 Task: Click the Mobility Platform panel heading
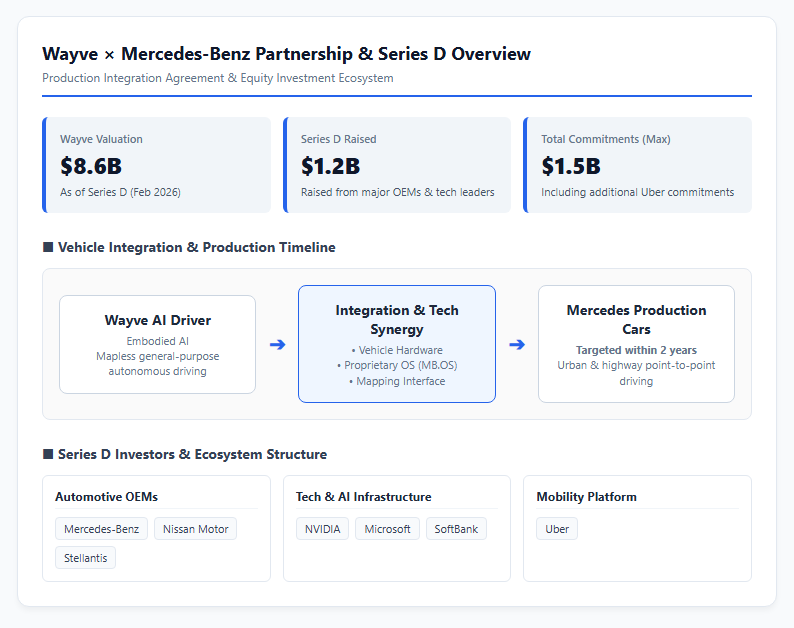tap(586, 497)
